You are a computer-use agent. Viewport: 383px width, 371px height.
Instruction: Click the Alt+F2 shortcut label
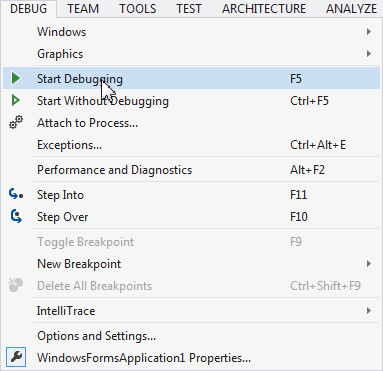point(307,170)
